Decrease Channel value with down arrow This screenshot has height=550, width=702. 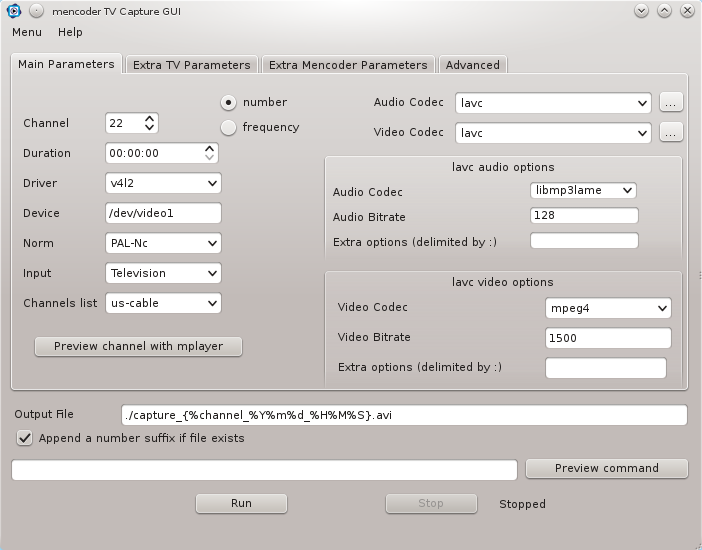coord(150,128)
